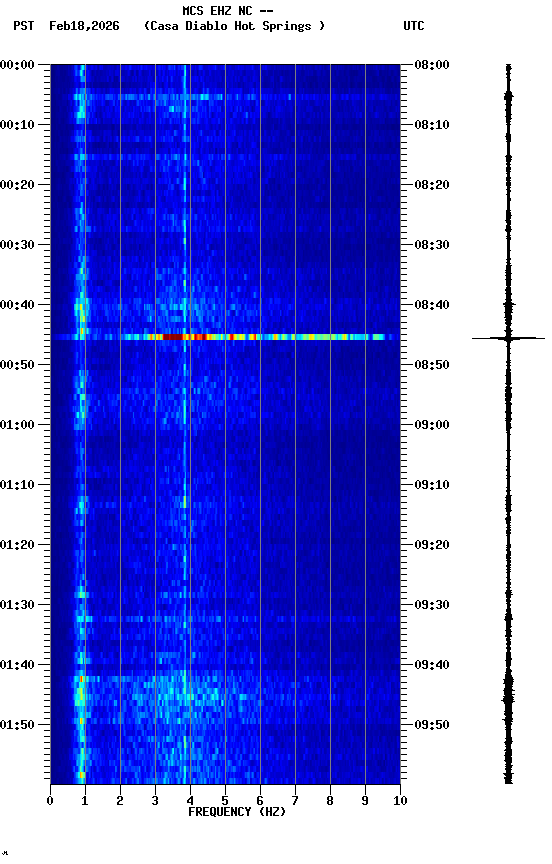Click the 08:40 UTC time label
This screenshot has width=552, height=864.
tap(432, 305)
